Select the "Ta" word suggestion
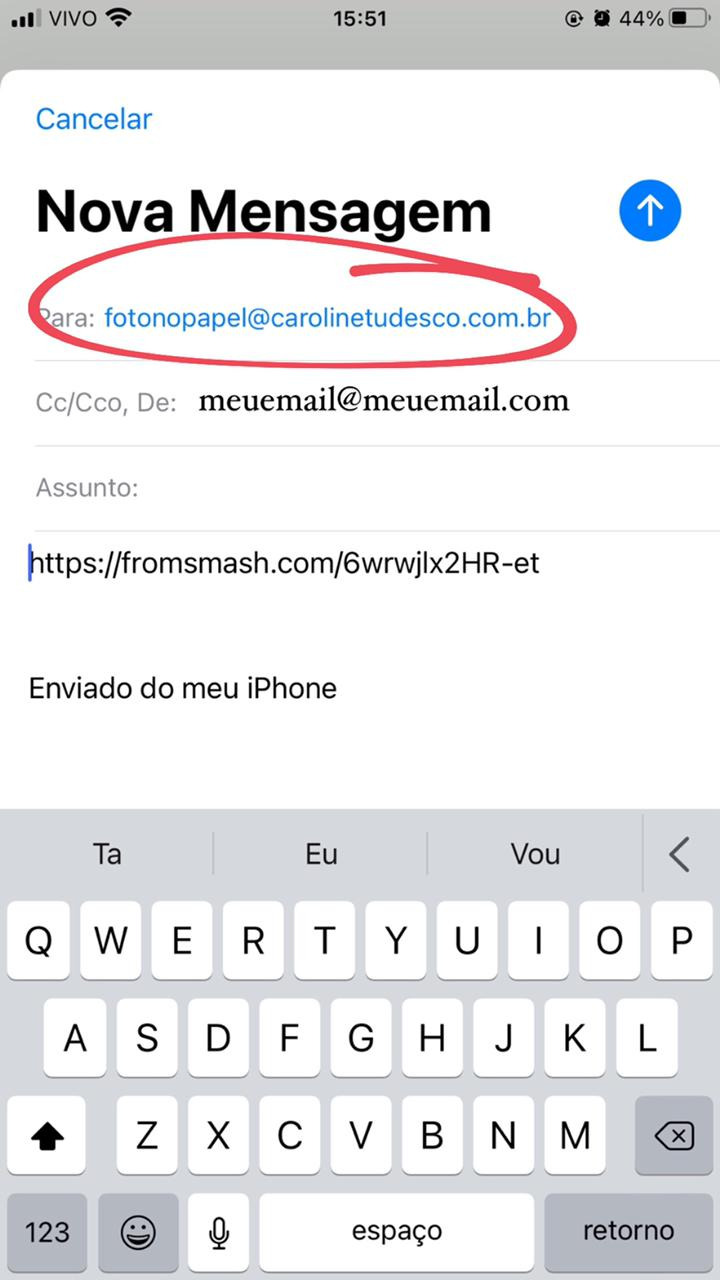Screen dimensions: 720x1280 click(x=107, y=855)
